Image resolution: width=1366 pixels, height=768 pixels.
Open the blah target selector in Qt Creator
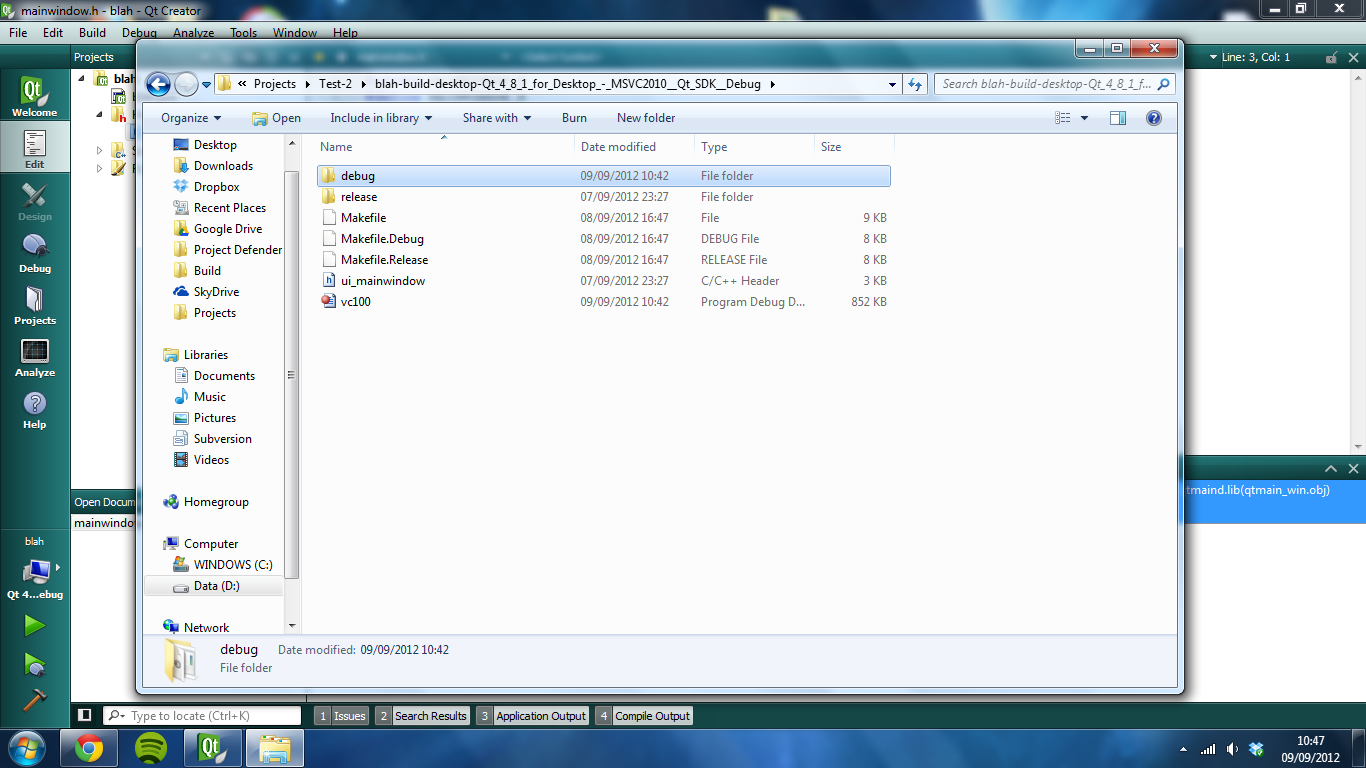[x=35, y=570]
